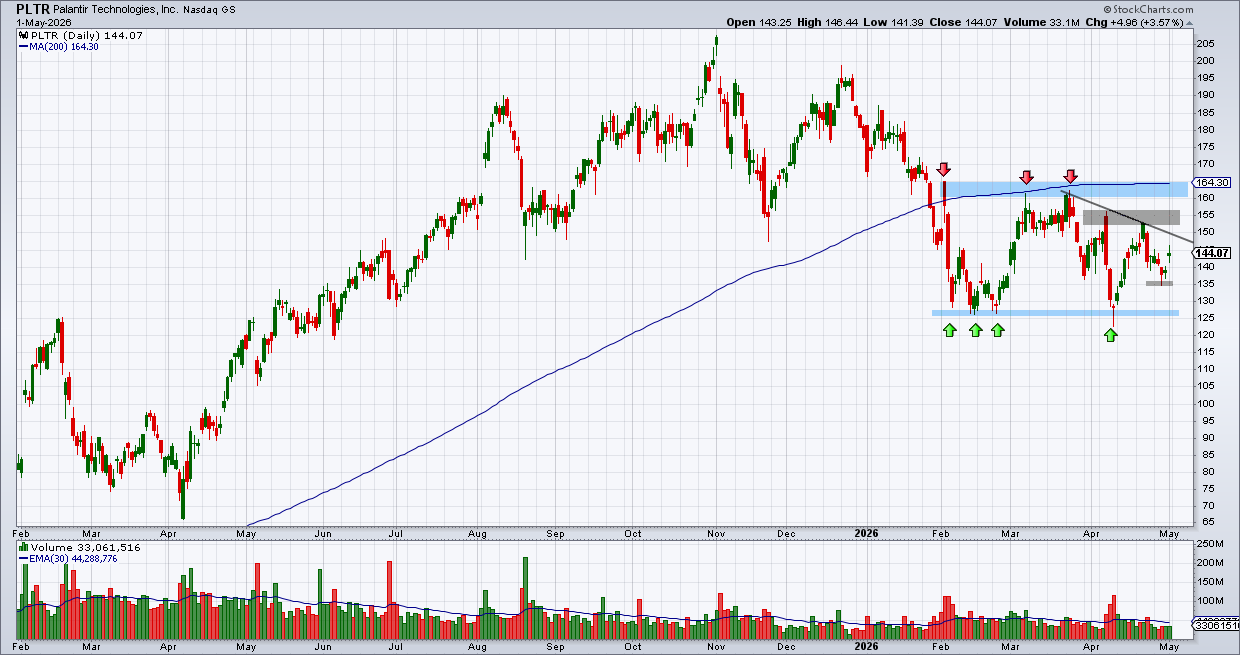The width and height of the screenshot is (1240, 655).
Task: Click the blue line marker before EMA(30)
Action: click(24, 559)
